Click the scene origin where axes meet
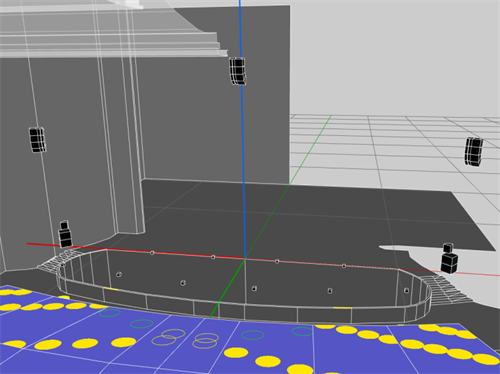The width and height of the screenshot is (500, 374). tap(245, 258)
